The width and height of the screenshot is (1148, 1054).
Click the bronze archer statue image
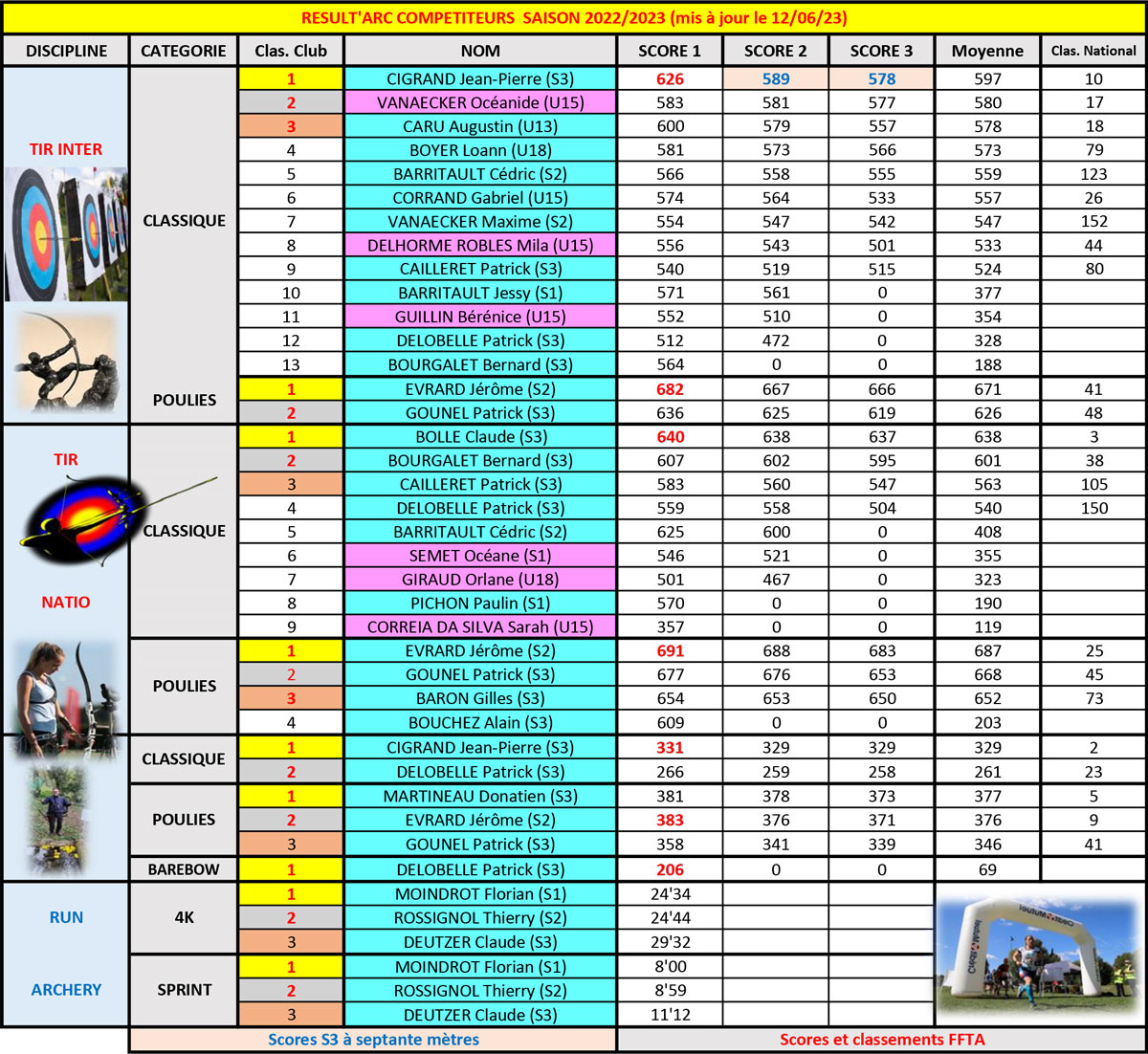(68, 362)
